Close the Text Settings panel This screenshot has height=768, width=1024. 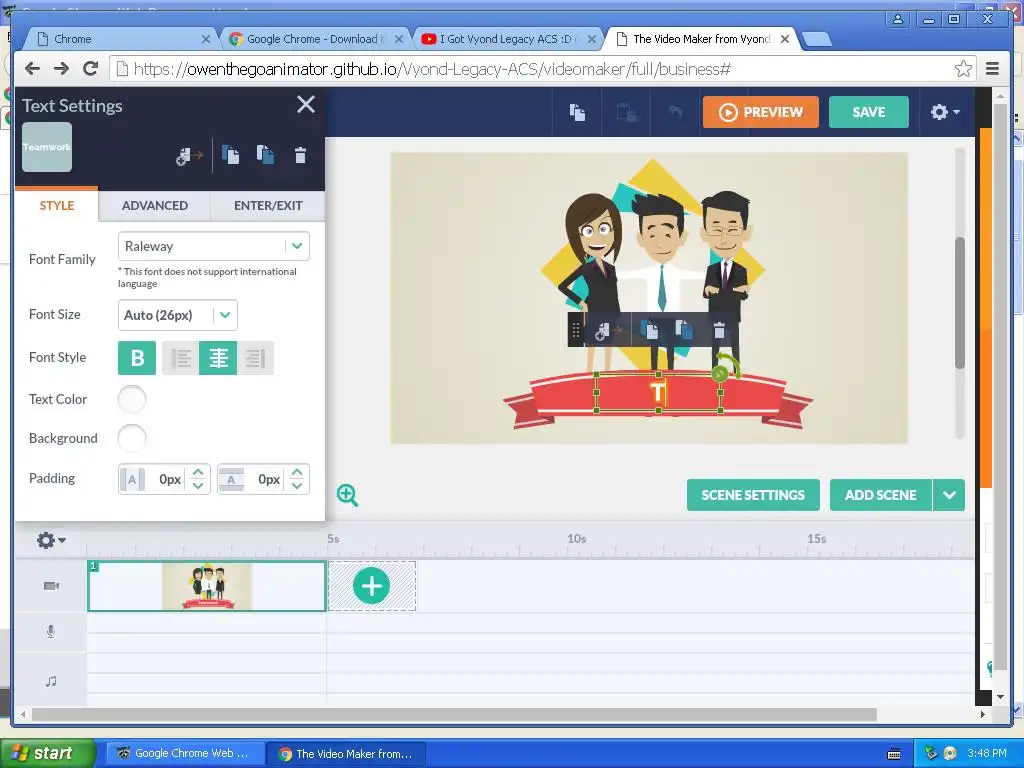(306, 104)
